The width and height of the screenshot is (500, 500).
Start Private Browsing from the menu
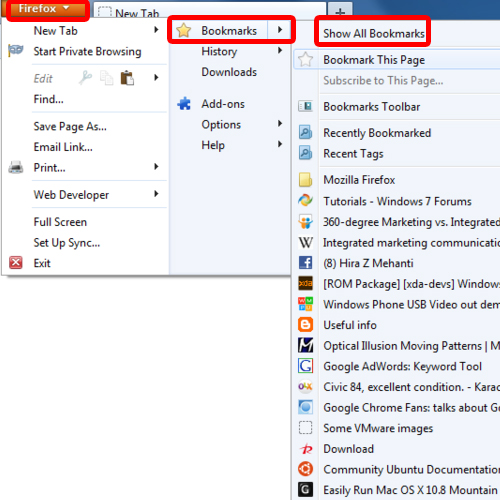click(87, 51)
